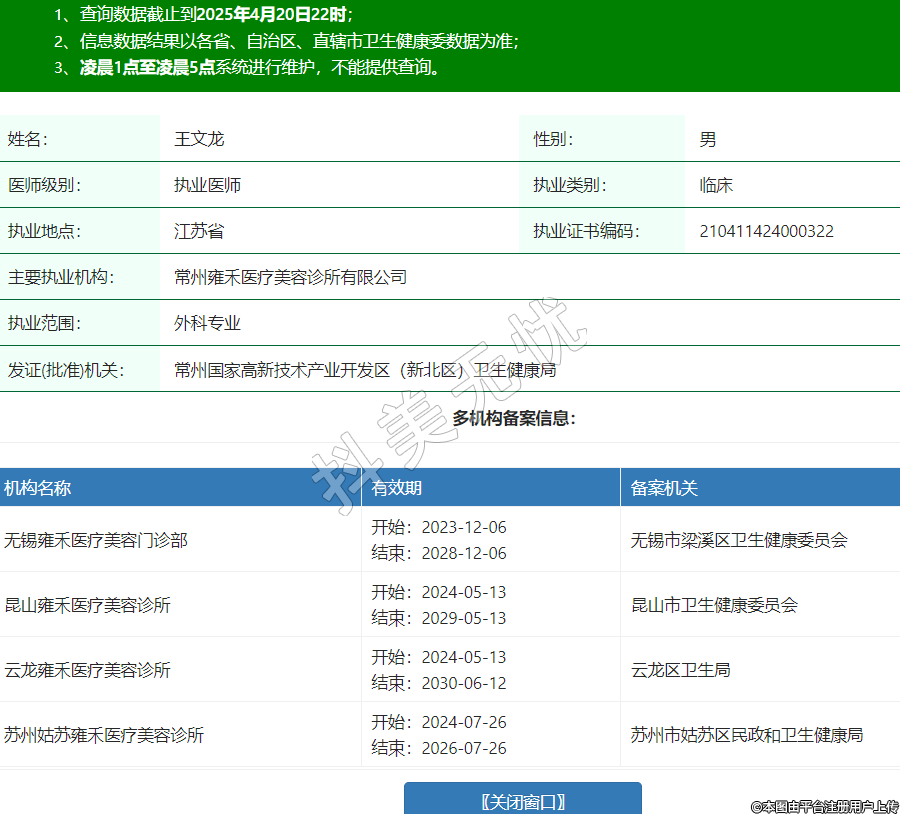Click the issuing authority 常州国家高新技术产业开发区 value

[x=364, y=370]
